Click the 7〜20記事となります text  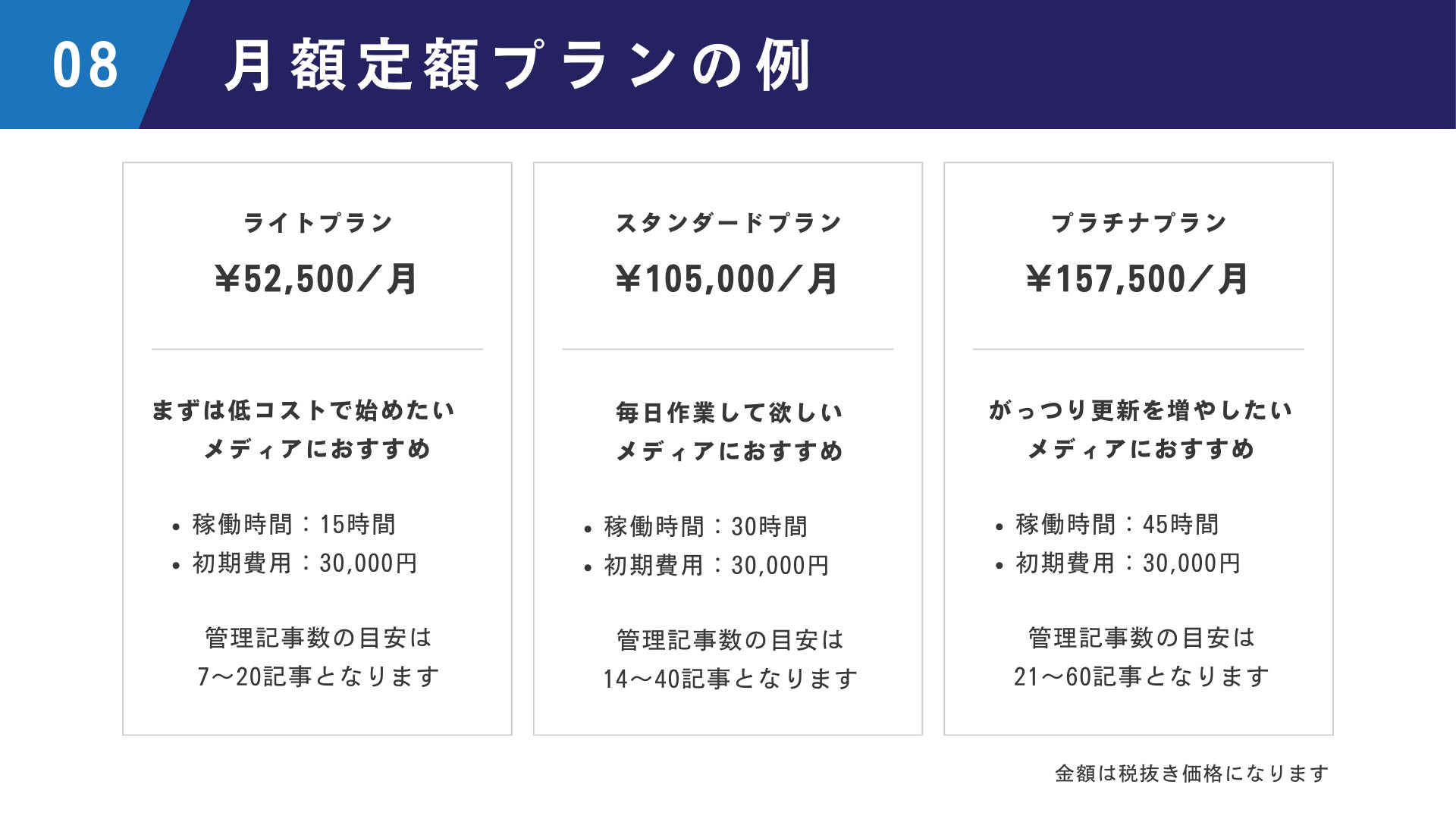point(318,676)
